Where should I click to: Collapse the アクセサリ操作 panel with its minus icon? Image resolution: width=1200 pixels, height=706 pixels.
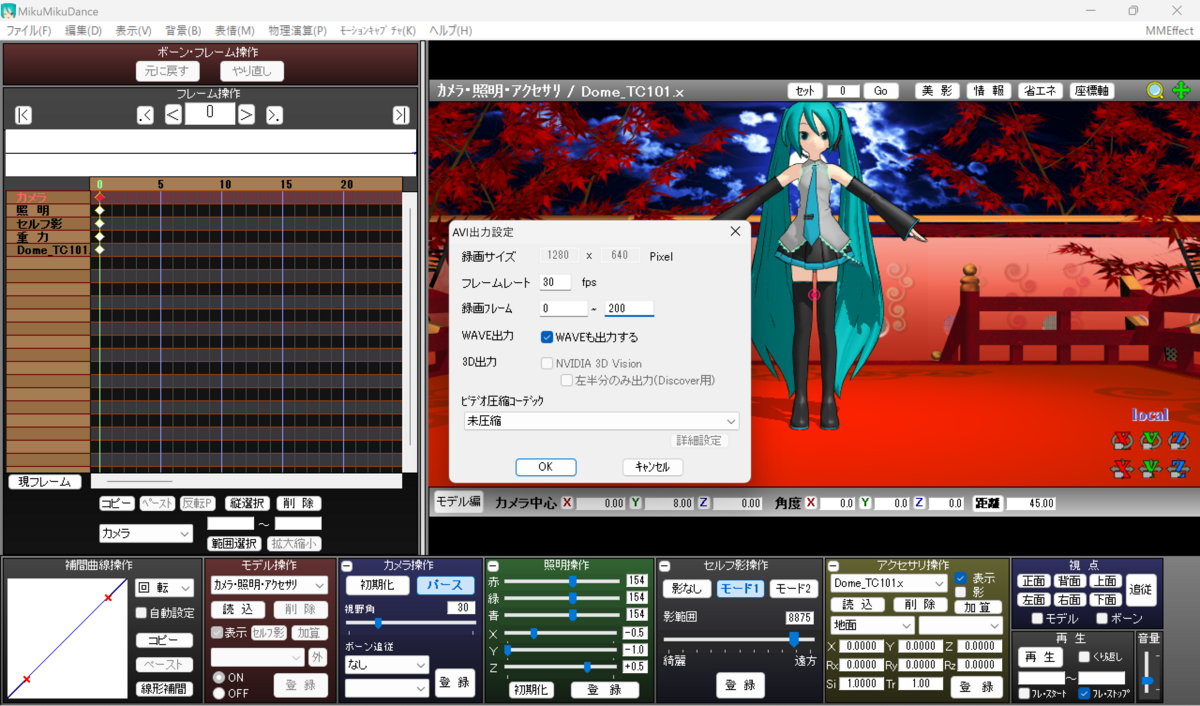coord(832,566)
